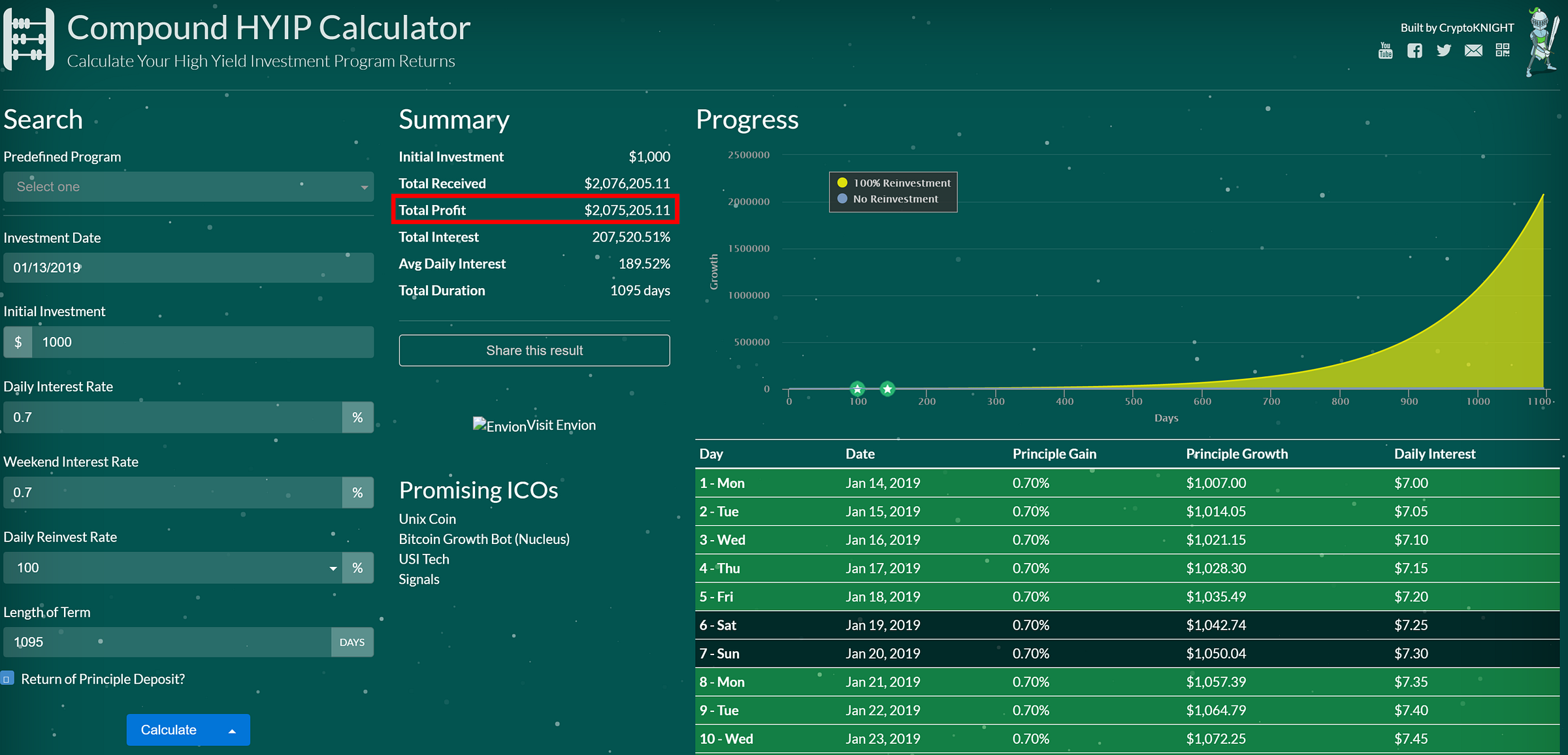Click the Daily Interest Rate input field
This screenshot has width=1568, height=755.
coord(173,417)
